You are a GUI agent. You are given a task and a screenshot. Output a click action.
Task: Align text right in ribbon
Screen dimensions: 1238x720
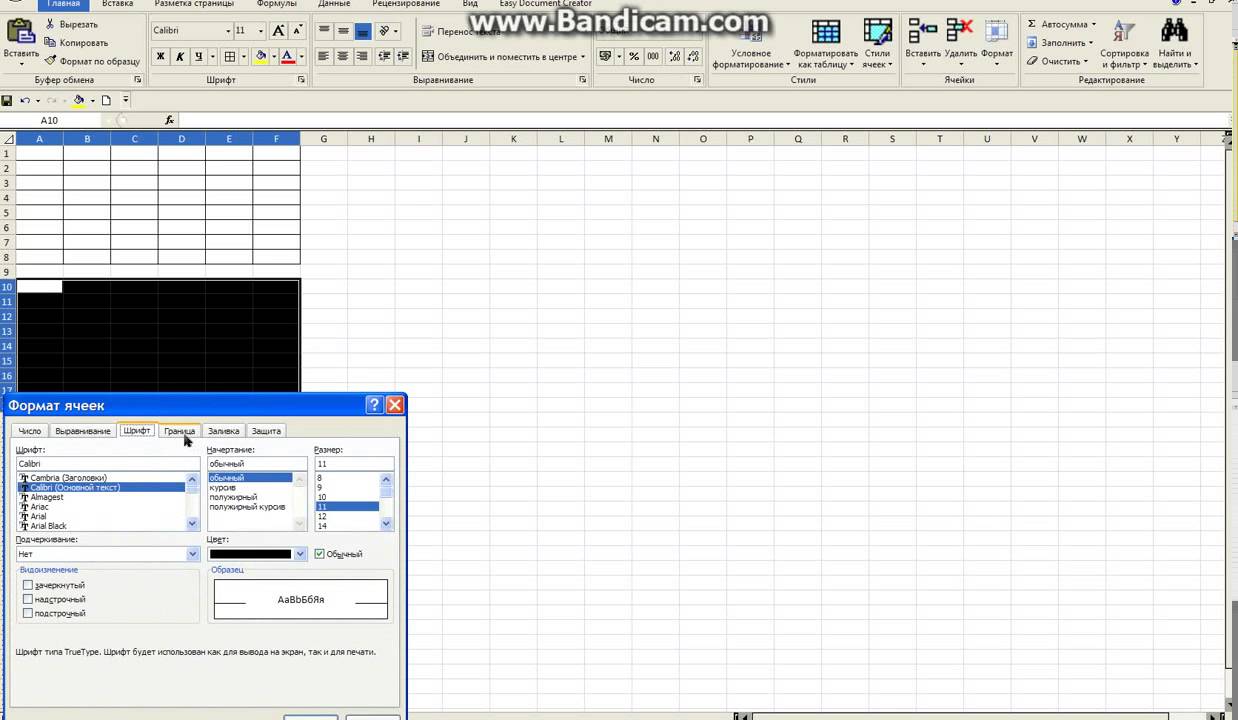(x=362, y=57)
